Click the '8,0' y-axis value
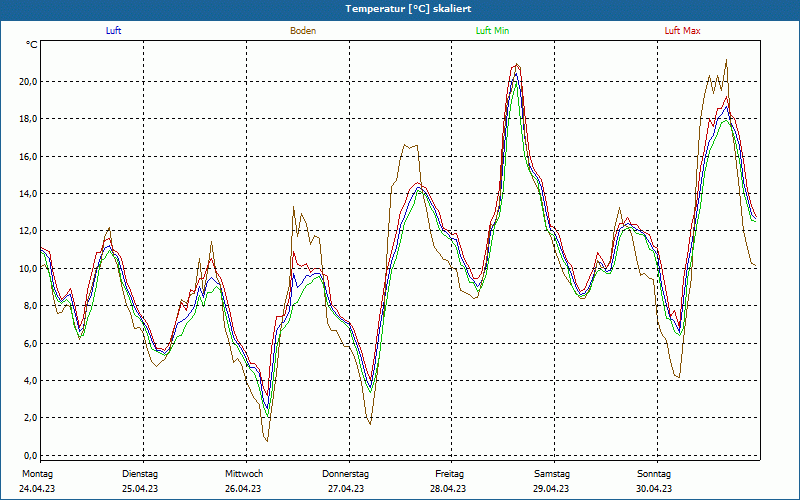Image resolution: width=800 pixels, height=500 pixels. coord(30,306)
